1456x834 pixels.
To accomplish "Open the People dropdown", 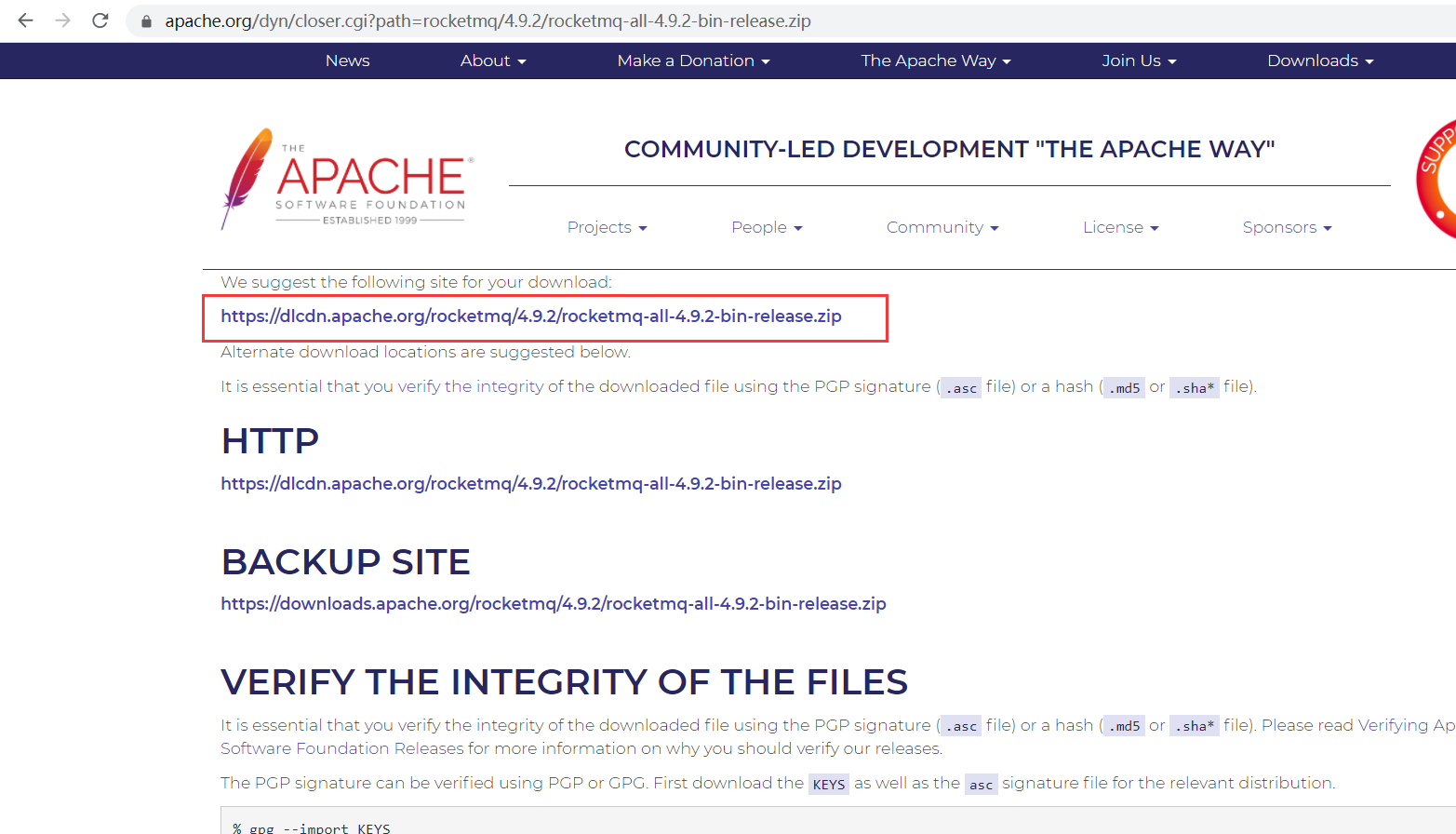I will coord(767,227).
